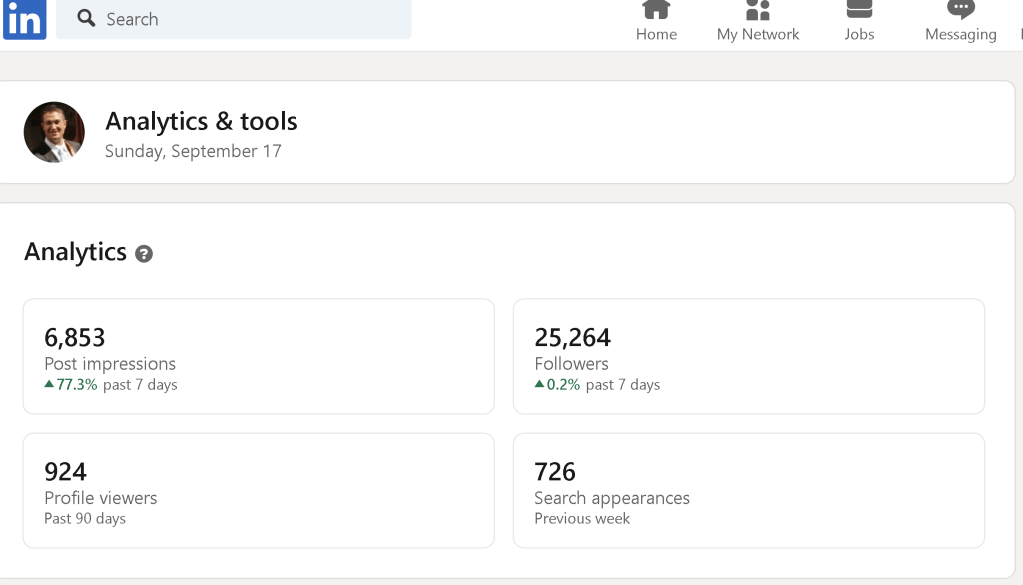Click the 77.3% growth indicator
The image size is (1023, 585).
[x=70, y=384]
